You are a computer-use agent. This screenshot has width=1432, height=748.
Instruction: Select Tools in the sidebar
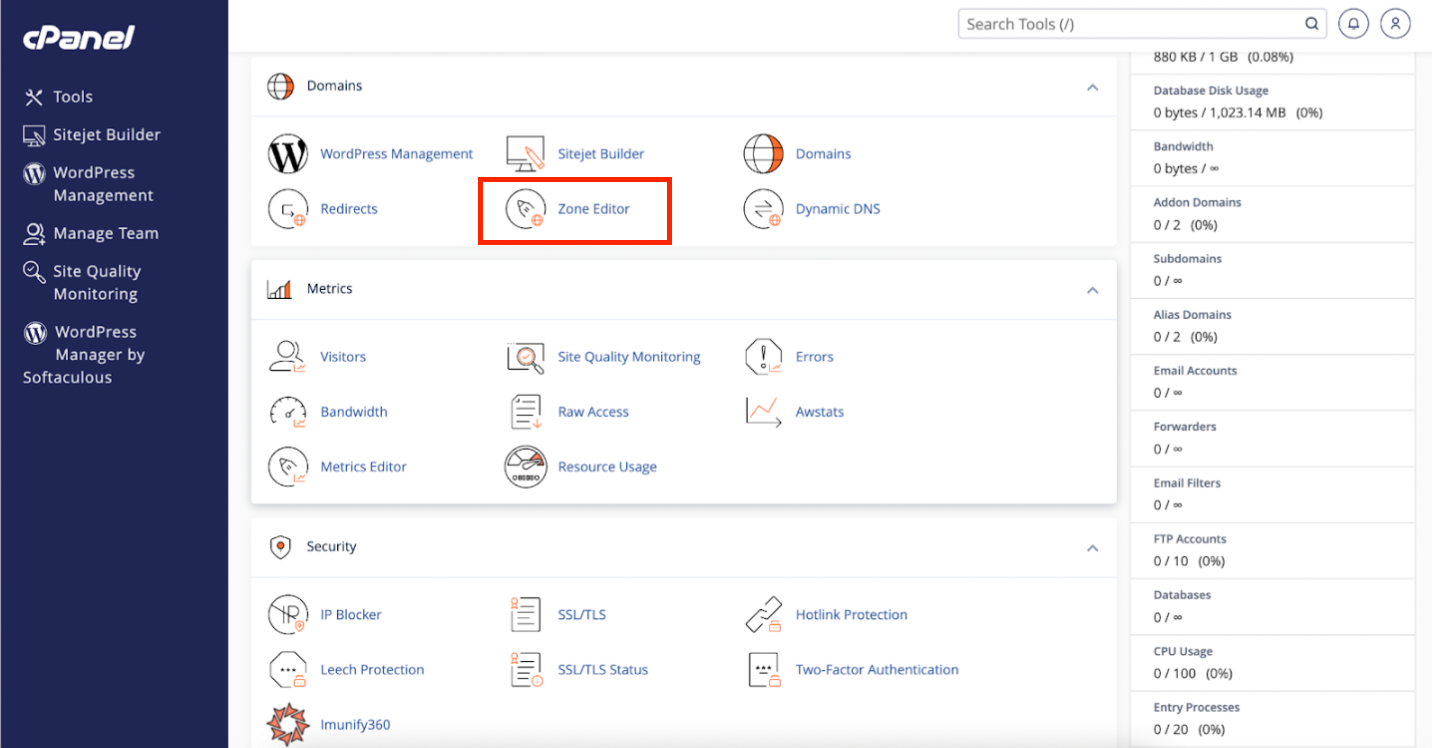point(72,97)
